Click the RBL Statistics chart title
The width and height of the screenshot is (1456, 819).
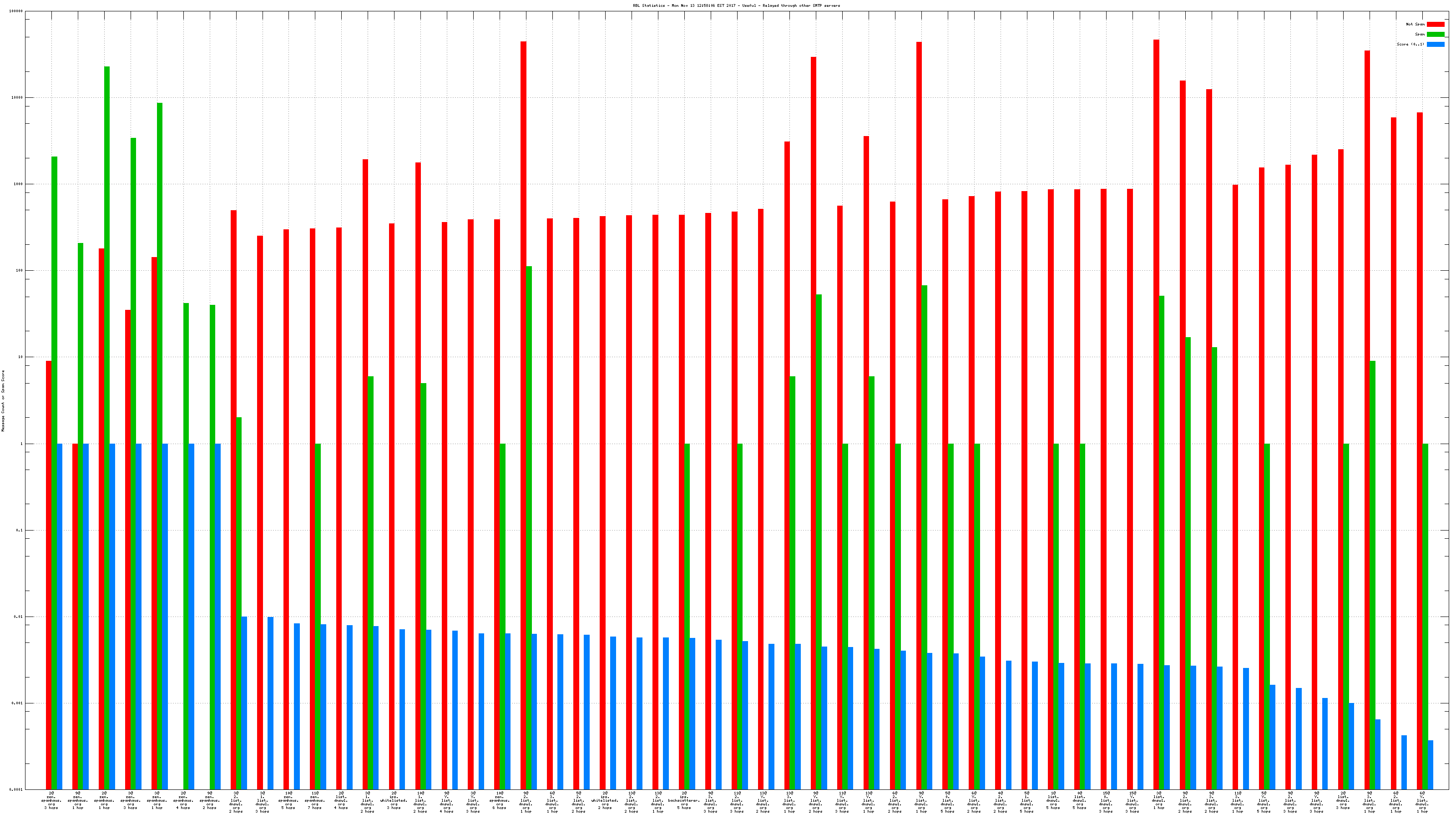click(736, 5)
